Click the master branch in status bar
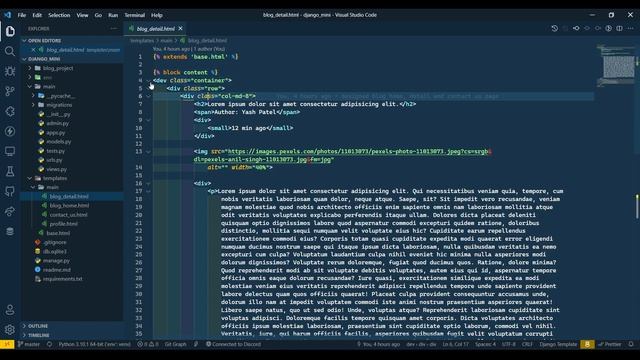The image size is (640, 360). (29, 344)
